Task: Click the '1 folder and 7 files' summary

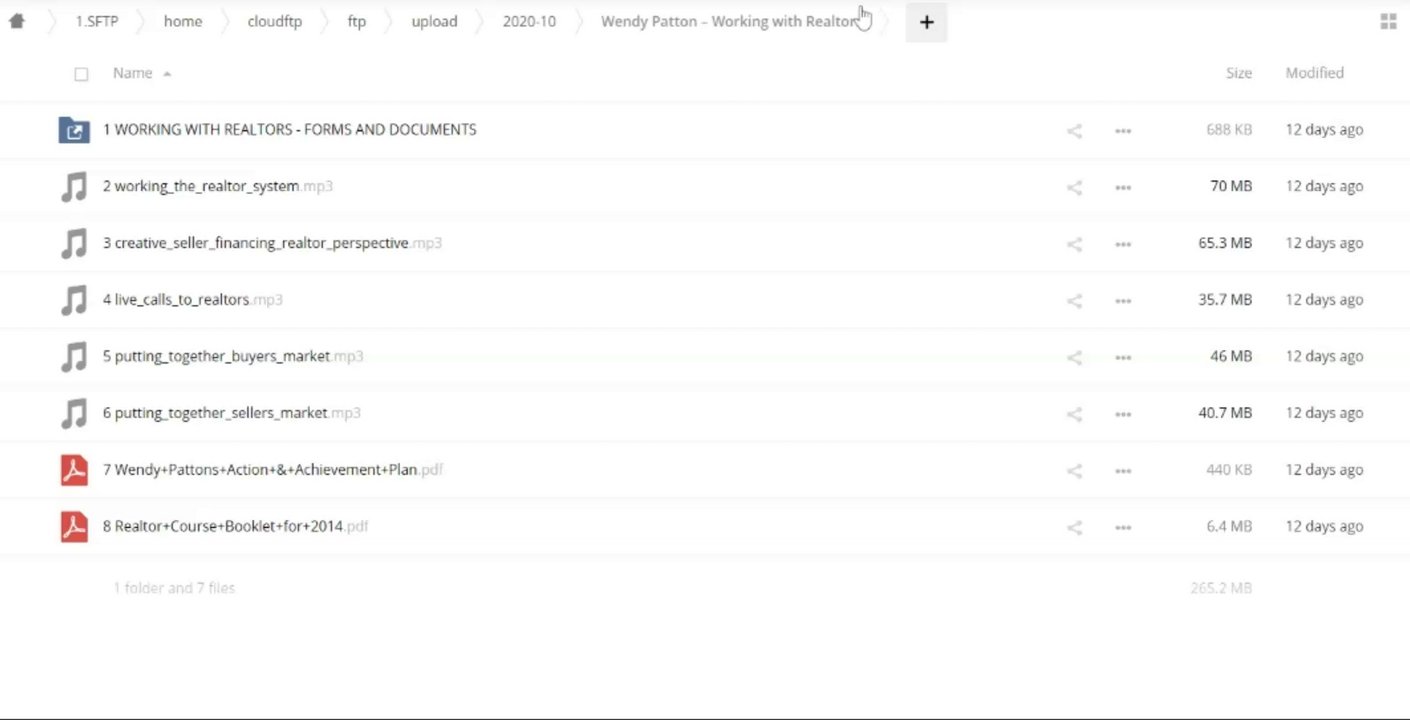Action: click(x=174, y=588)
